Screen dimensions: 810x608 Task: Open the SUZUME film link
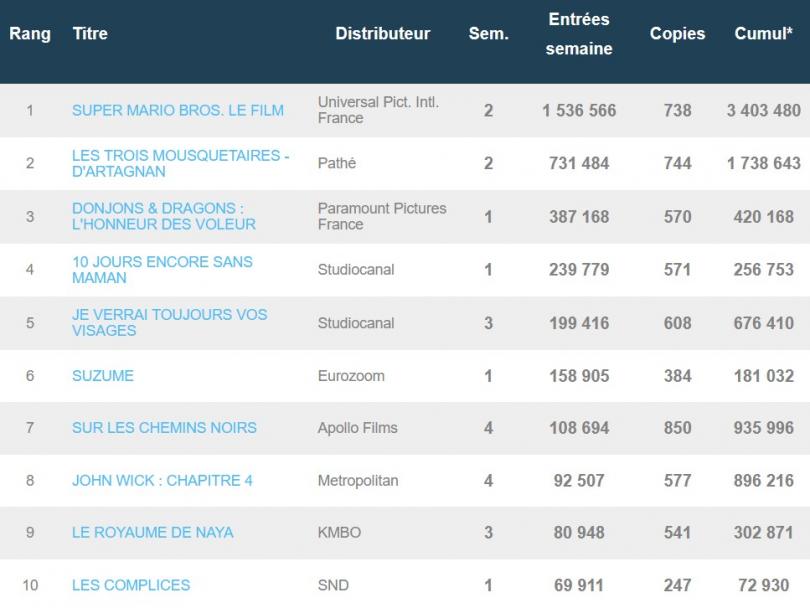[x=103, y=376]
